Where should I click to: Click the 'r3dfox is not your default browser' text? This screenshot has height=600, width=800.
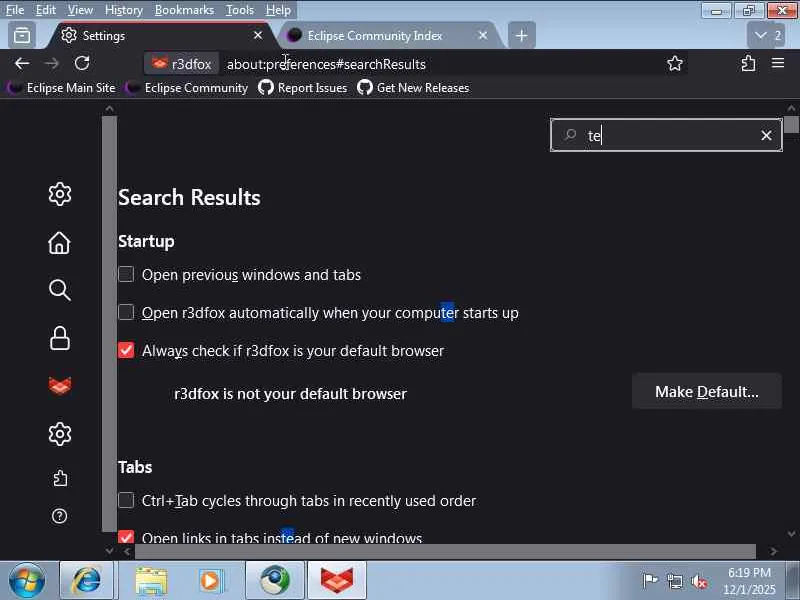[x=290, y=394]
